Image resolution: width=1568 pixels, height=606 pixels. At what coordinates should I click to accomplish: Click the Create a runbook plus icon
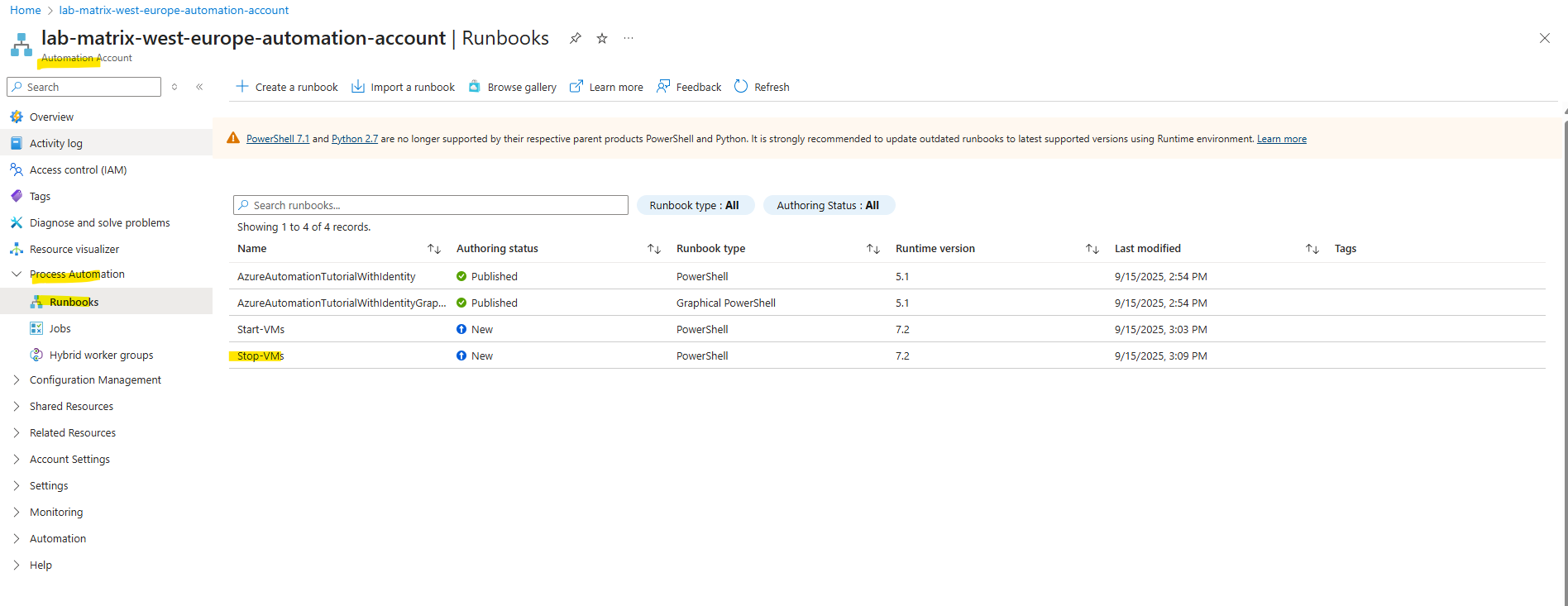[242, 86]
